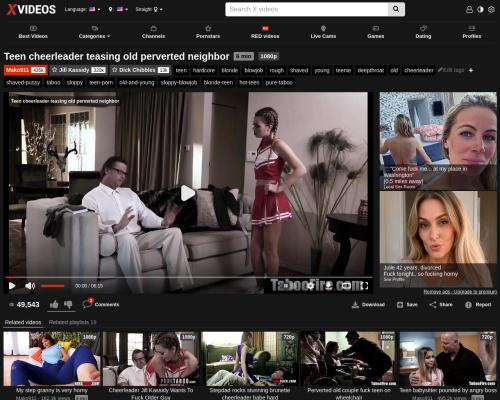Expand the Categories menu

(x=94, y=32)
